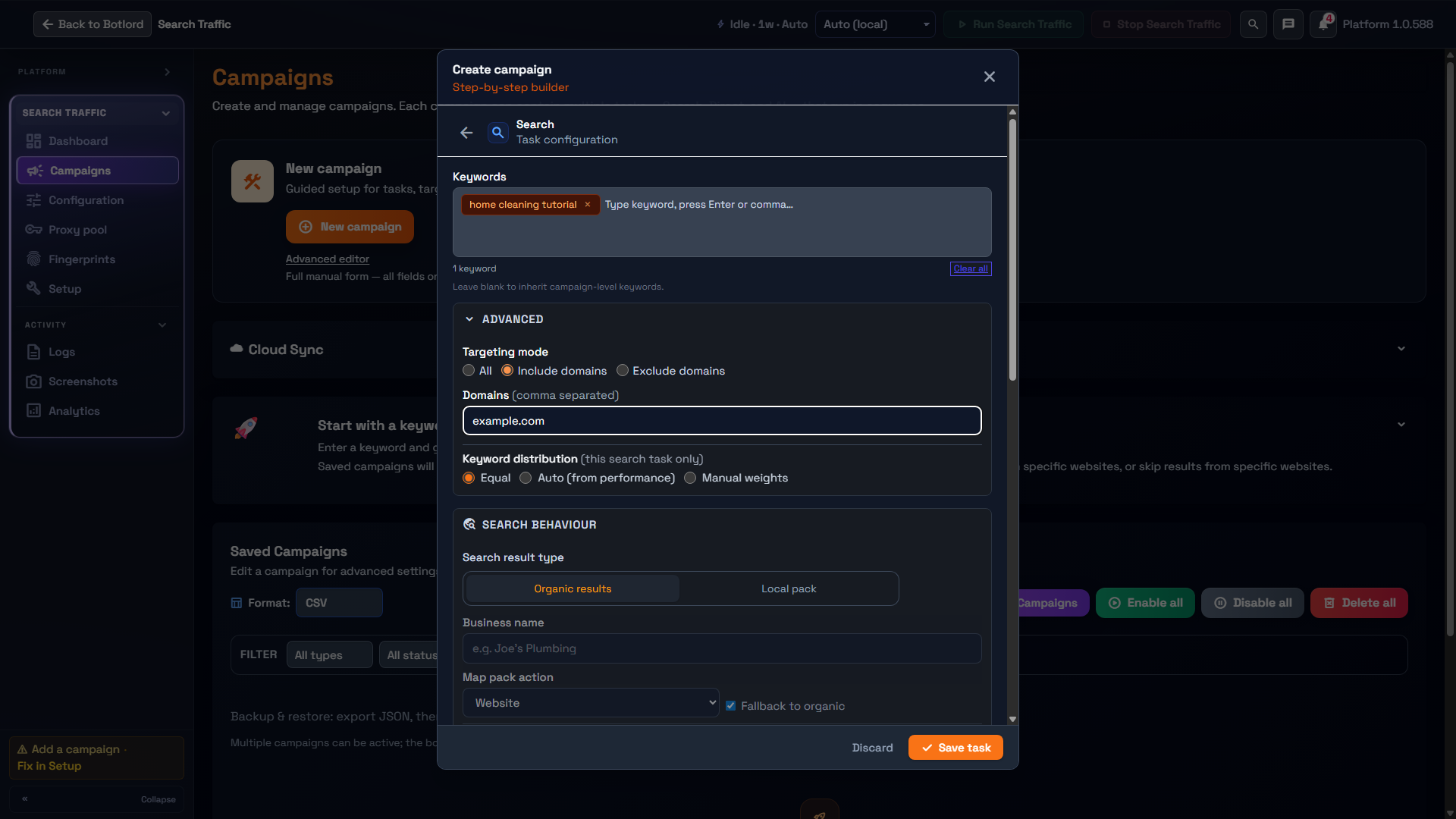Collapse the ADVANCED section
The height and width of the screenshot is (819, 1456).
tap(469, 319)
